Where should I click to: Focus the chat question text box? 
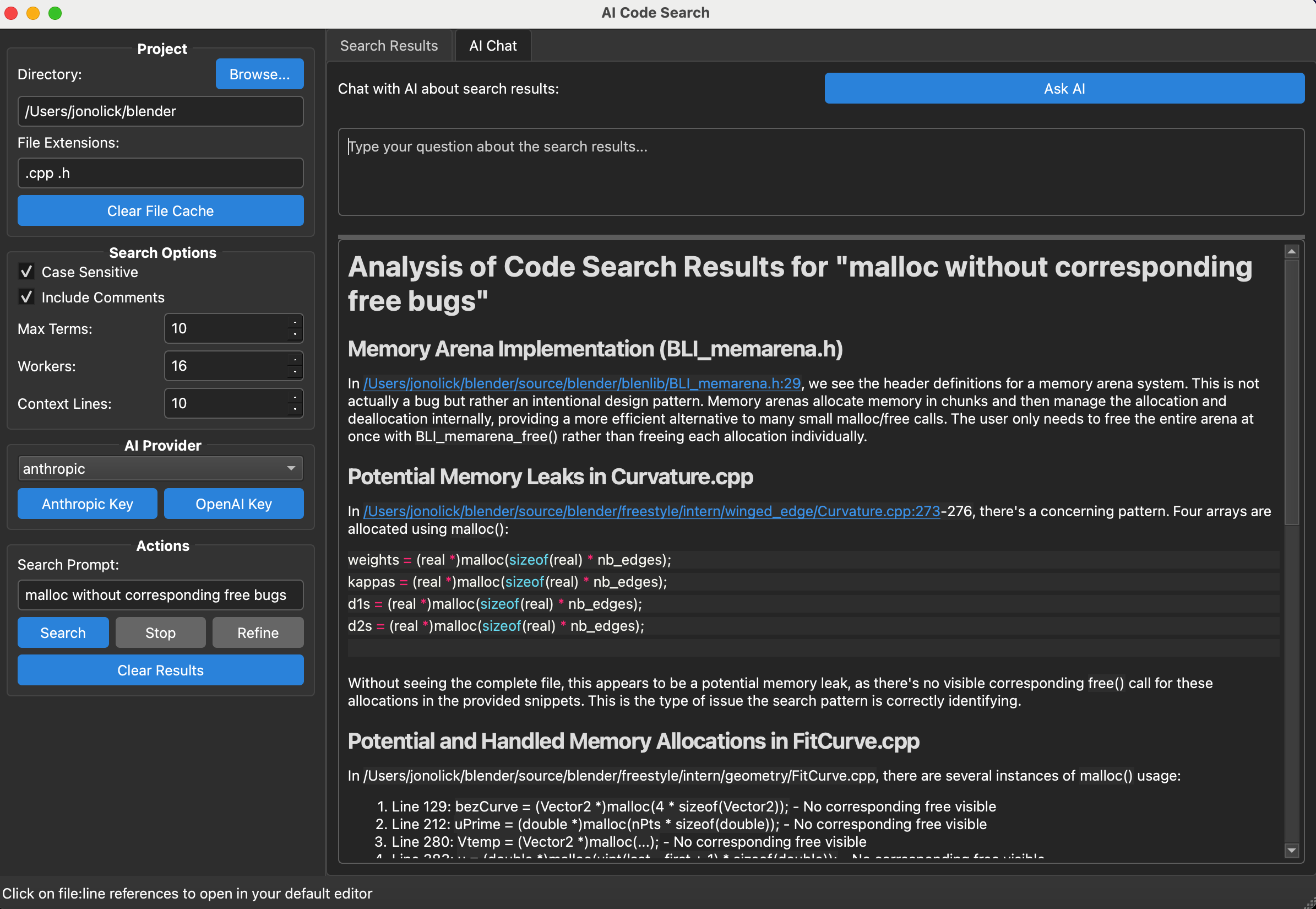coord(820,172)
